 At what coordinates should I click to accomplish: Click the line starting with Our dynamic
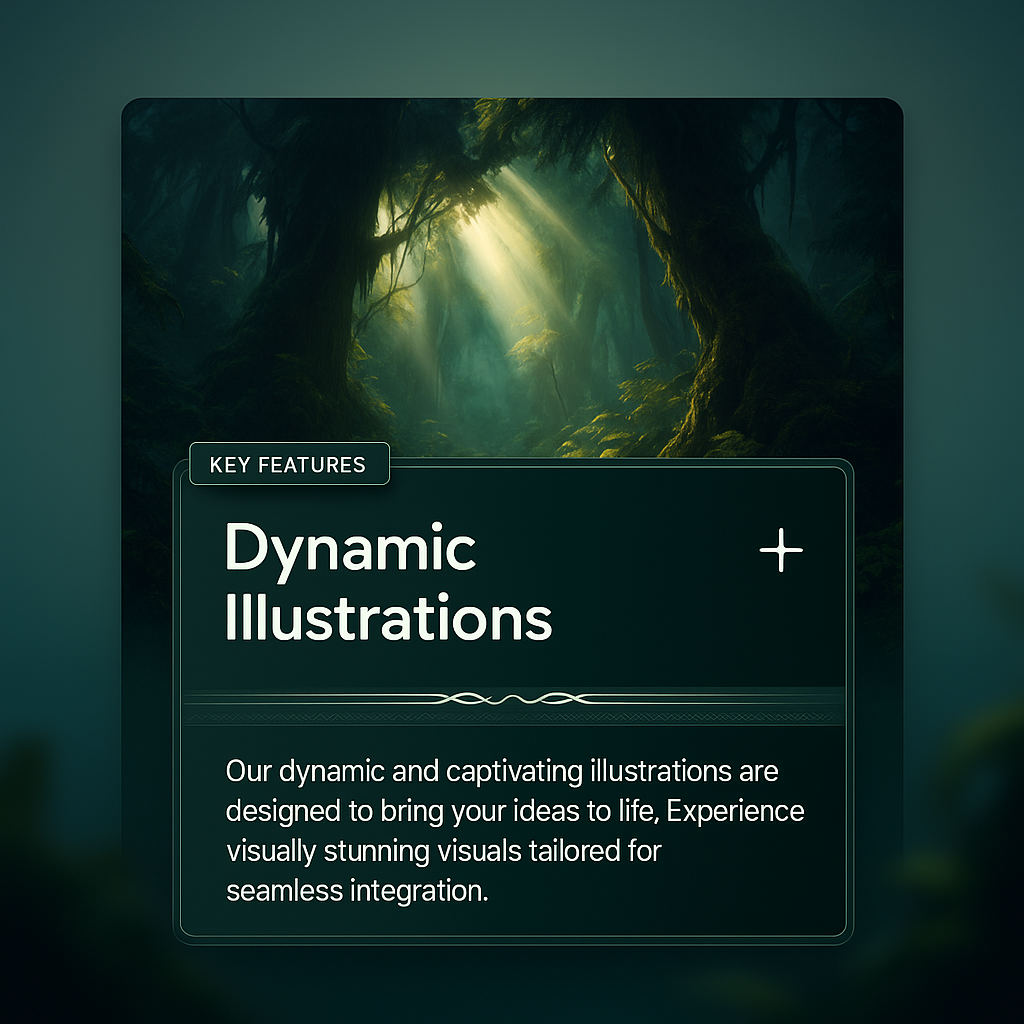point(501,772)
